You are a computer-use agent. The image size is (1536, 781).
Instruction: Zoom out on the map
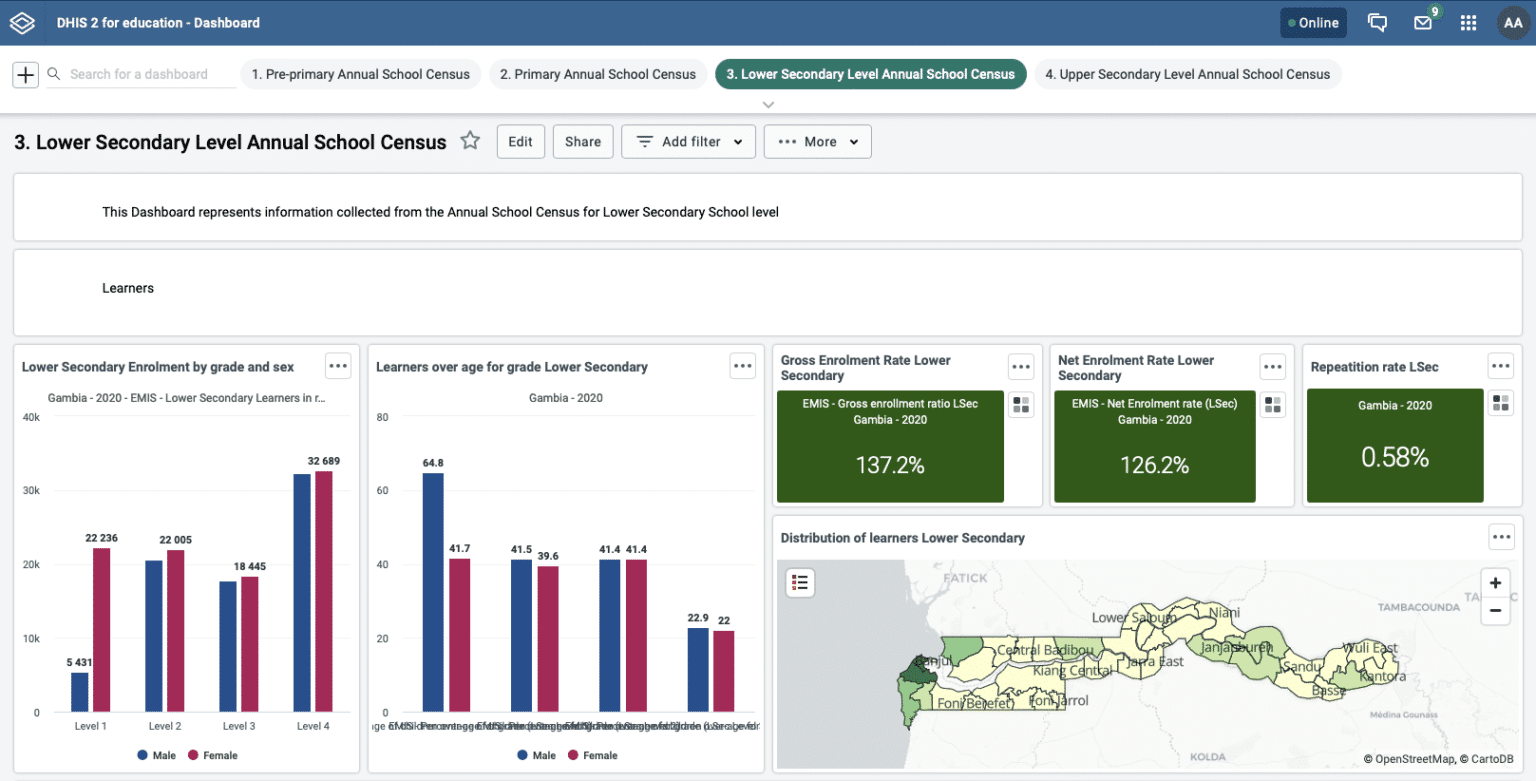click(1495, 610)
